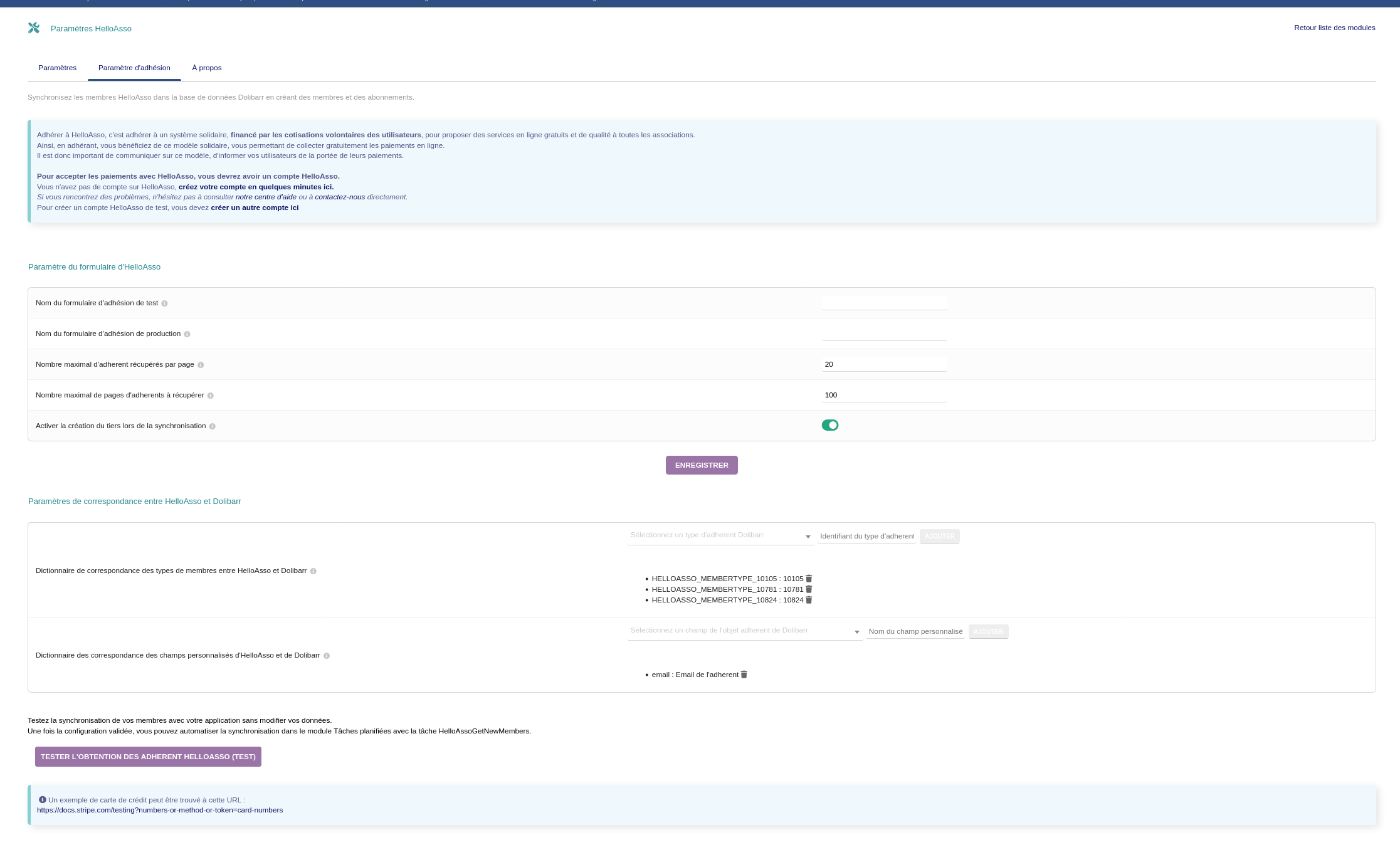
Task: Open the À propos tab
Action: (206, 68)
